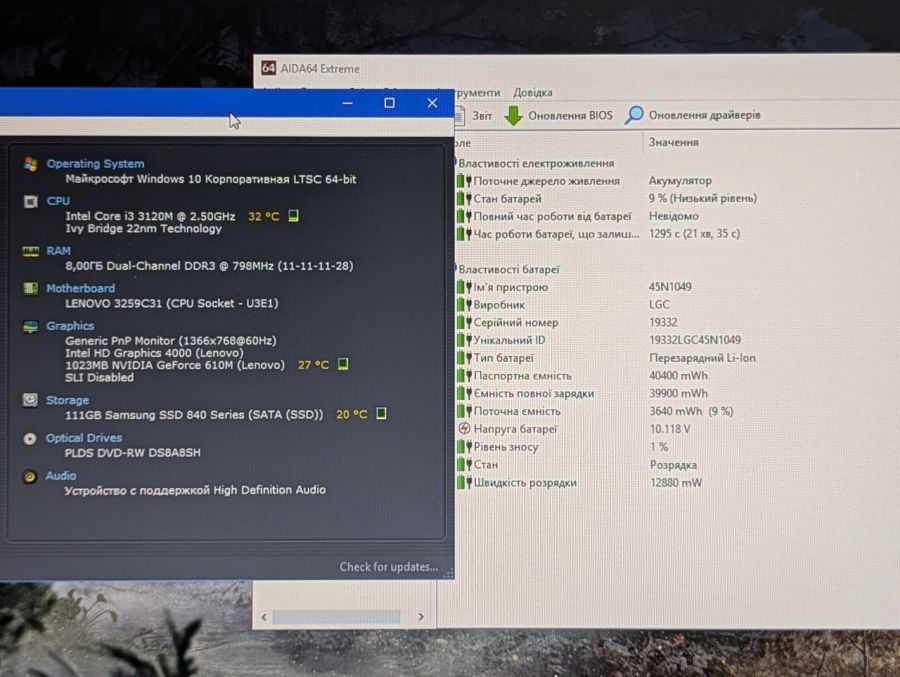Open the Storage section link
The image size is (900, 677).
click(67, 400)
